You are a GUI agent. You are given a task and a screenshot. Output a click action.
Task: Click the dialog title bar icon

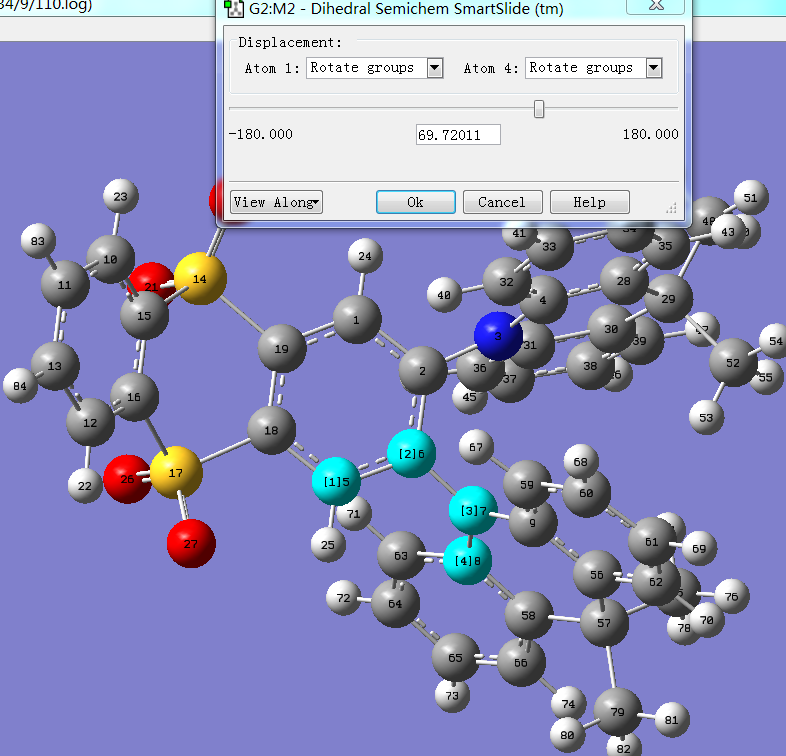click(x=233, y=9)
